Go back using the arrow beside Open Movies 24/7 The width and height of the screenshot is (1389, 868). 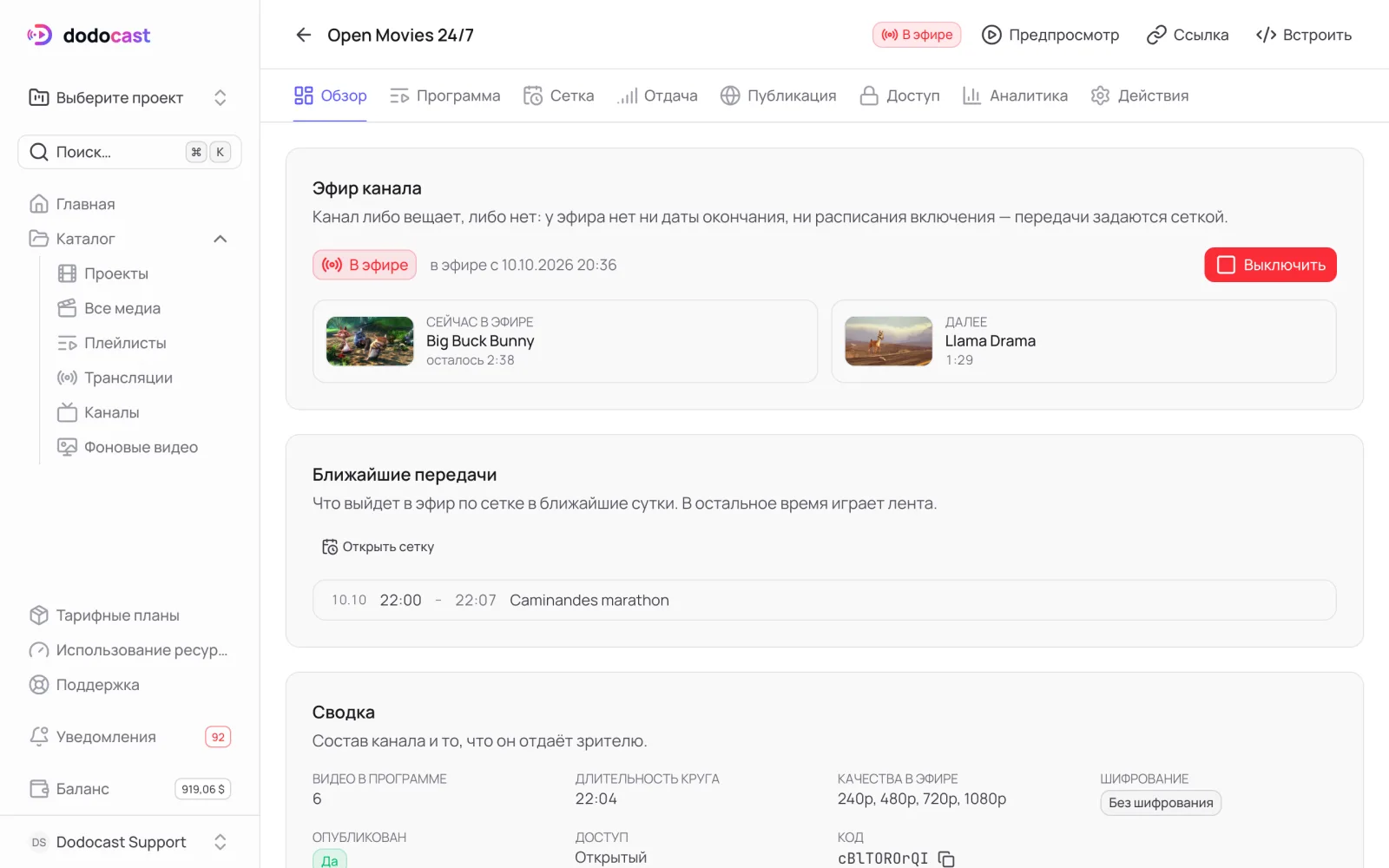tap(303, 35)
